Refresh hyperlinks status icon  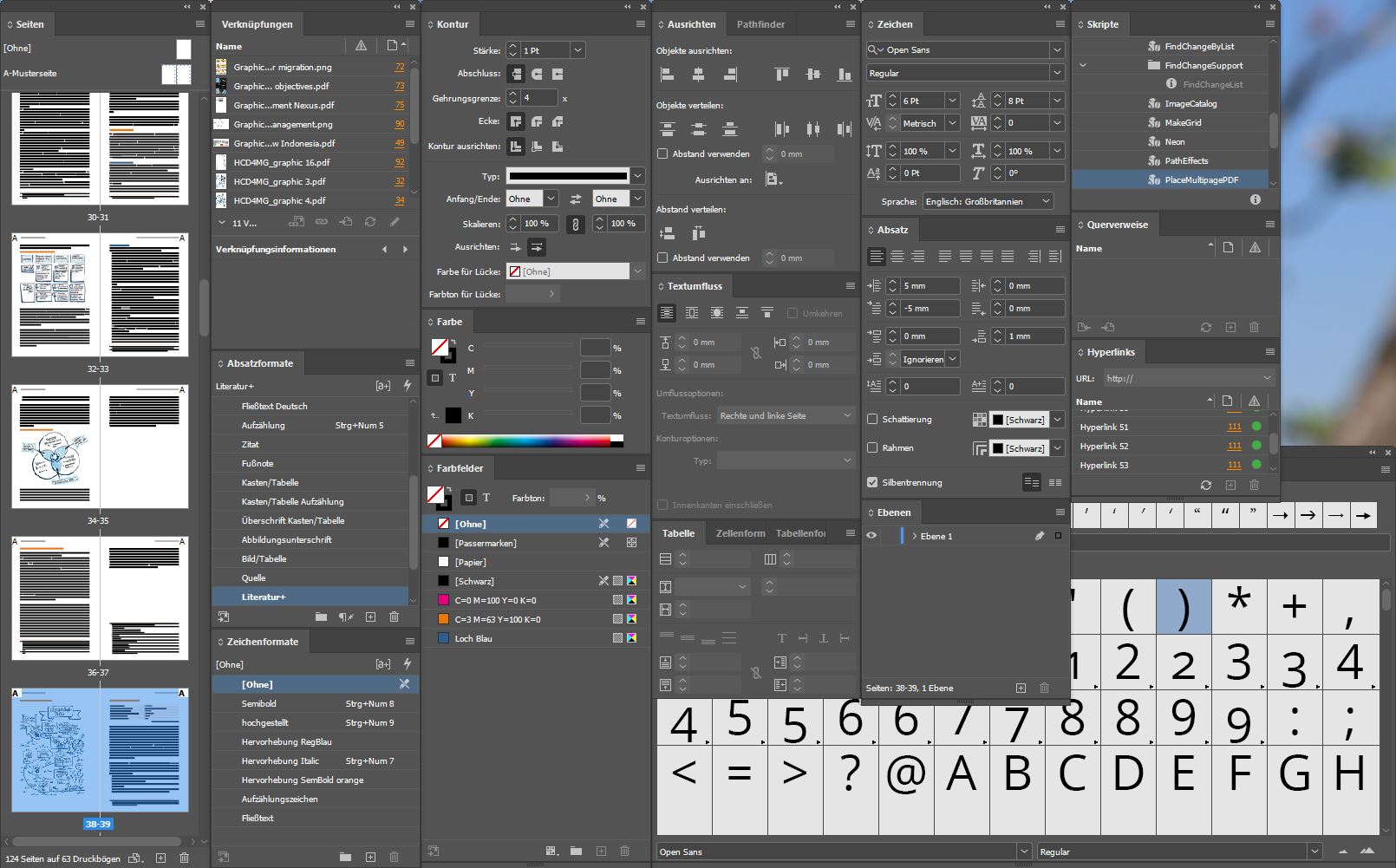point(1205,485)
